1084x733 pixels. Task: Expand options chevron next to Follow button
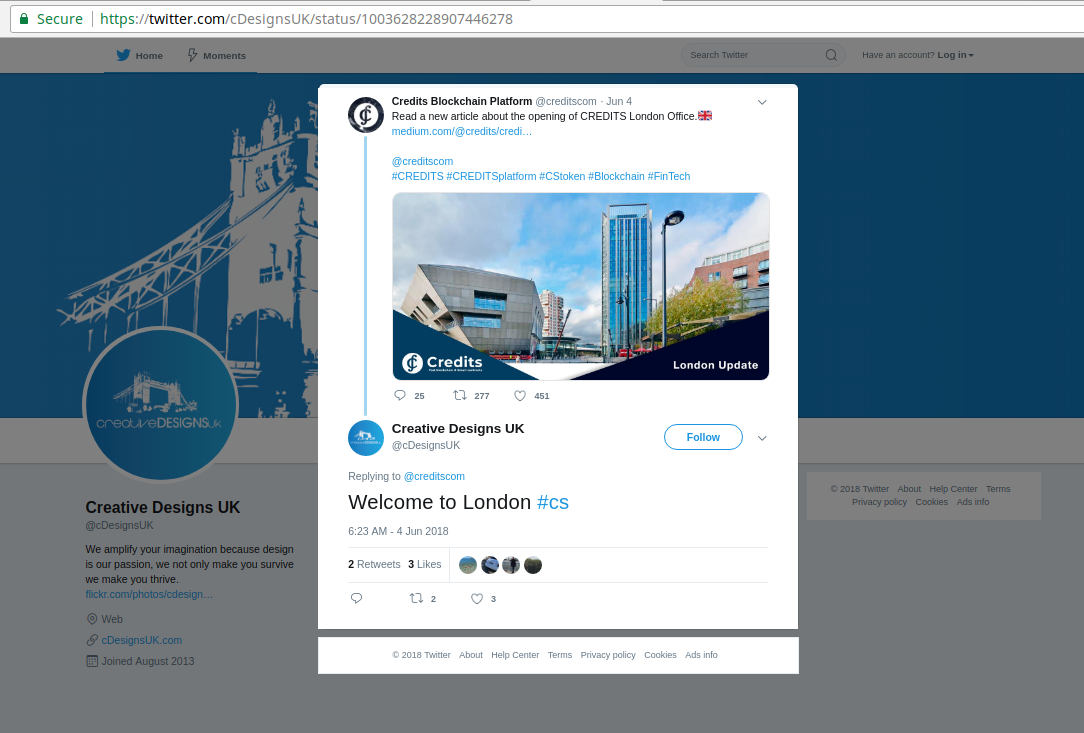[x=762, y=438]
